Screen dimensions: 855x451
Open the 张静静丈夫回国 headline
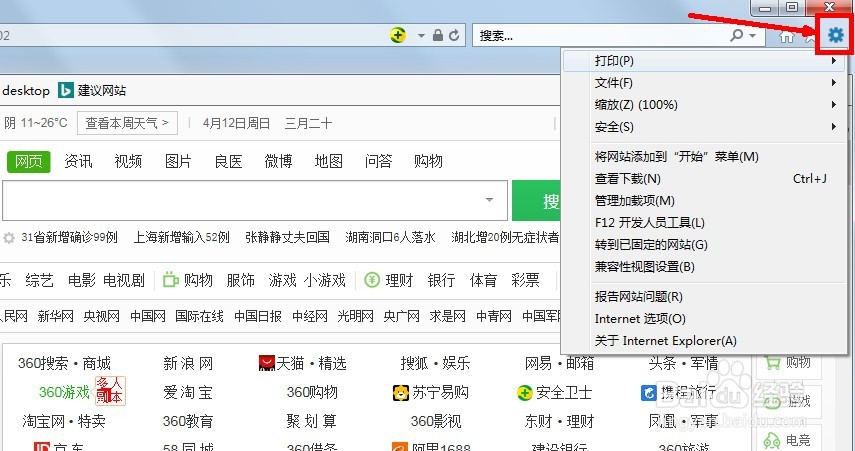coord(287,238)
